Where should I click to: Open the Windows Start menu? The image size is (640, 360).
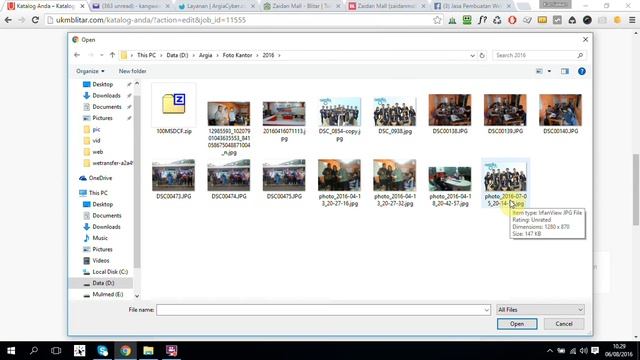click(x=11, y=351)
